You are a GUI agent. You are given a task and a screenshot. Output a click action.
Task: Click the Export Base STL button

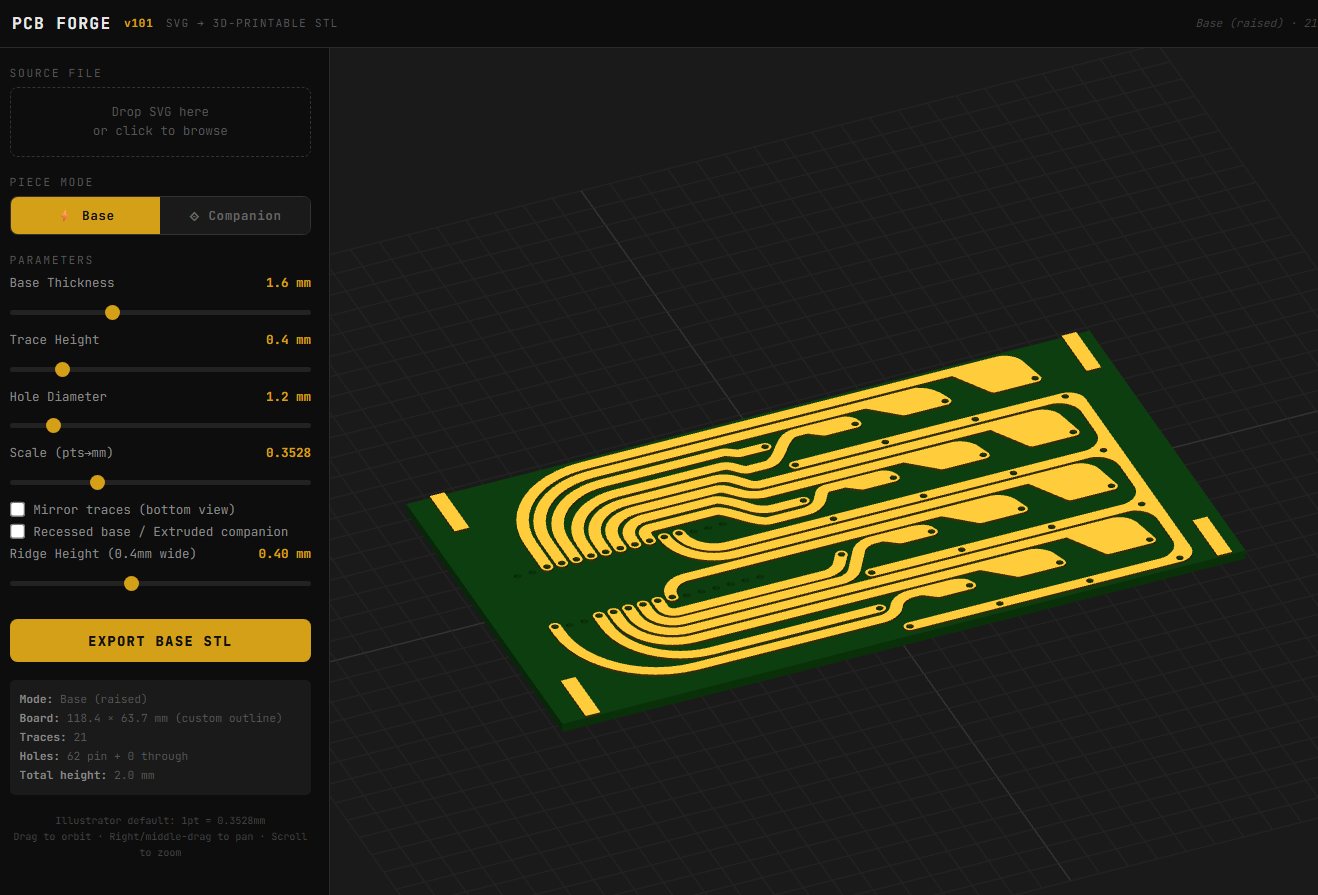(160, 641)
